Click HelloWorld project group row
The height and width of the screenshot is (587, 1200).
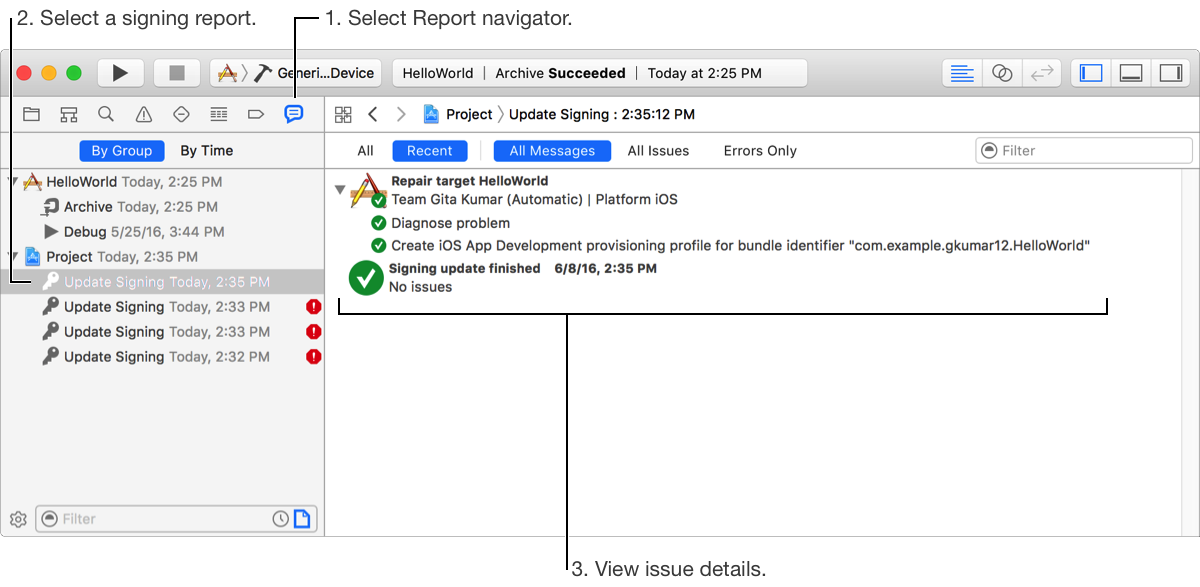[x=162, y=182]
